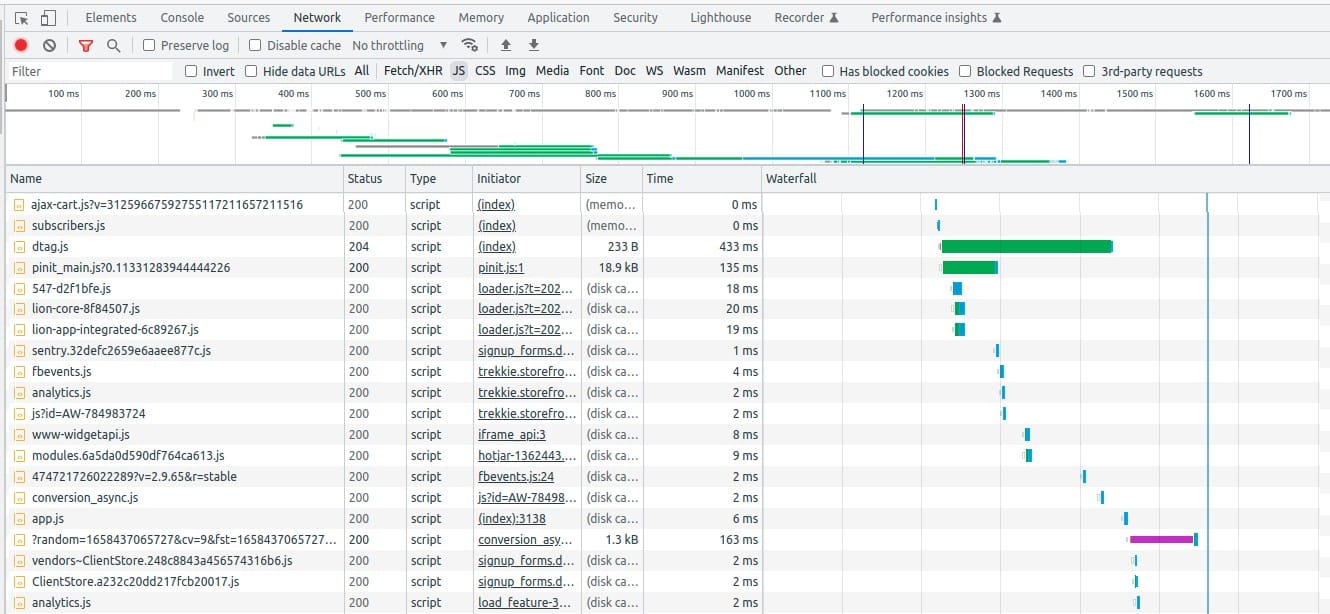Click the 18.9 kB size cell
The height and width of the screenshot is (614, 1330).
(617, 268)
